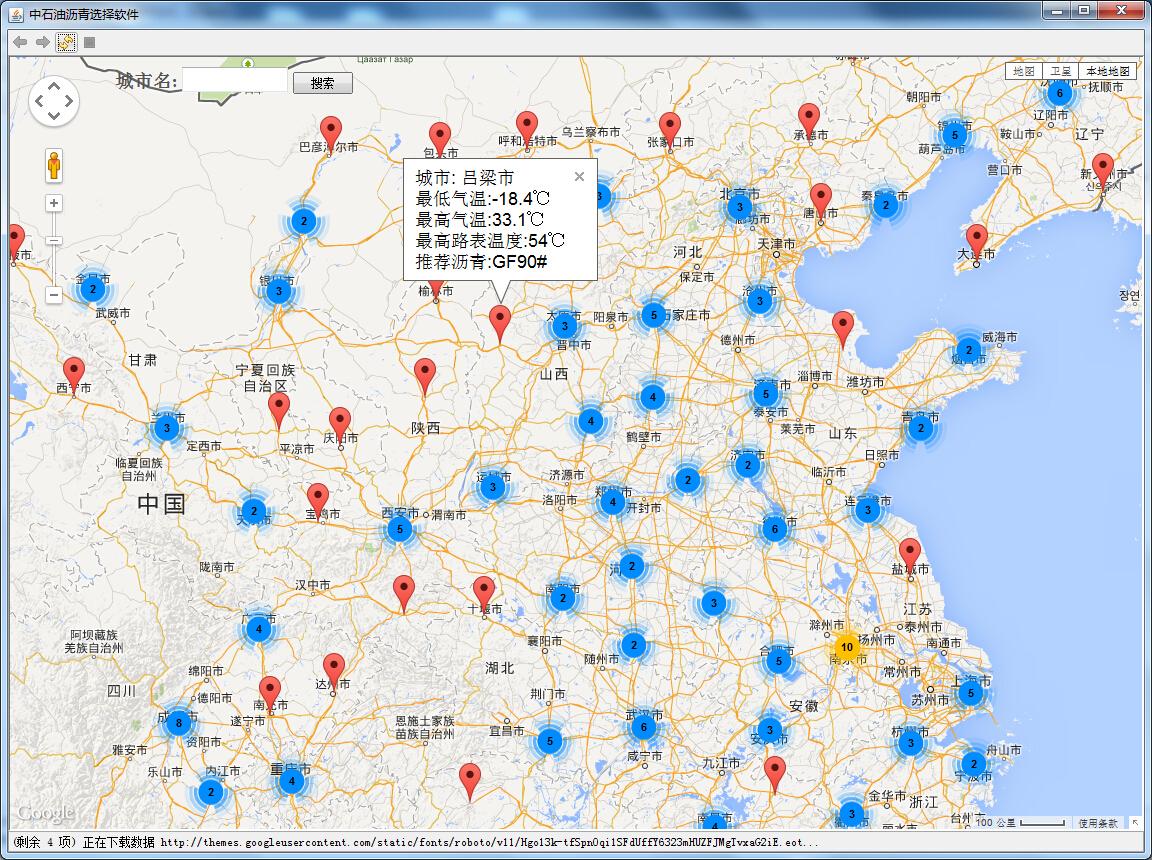Click the zoom slider handle

[54, 240]
